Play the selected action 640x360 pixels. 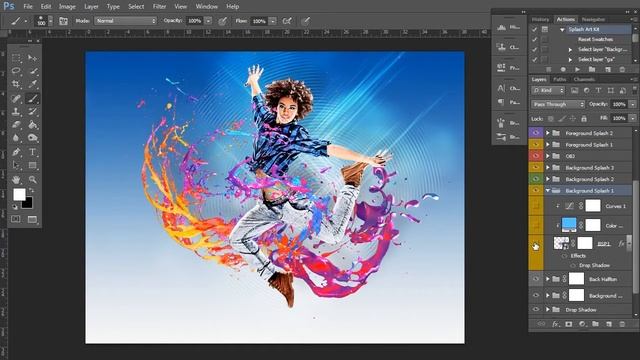pos(577,69)
